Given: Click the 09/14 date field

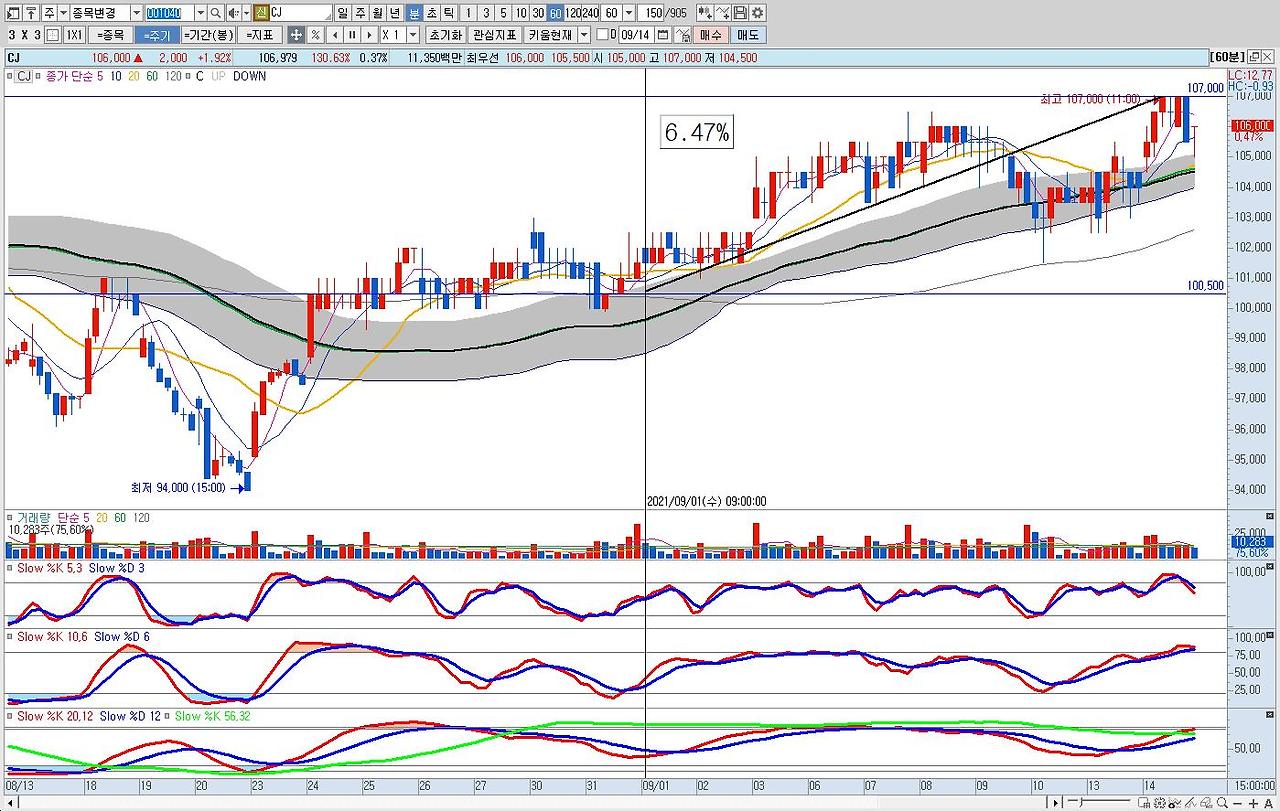Looking at the screenshot, I should click(x=635, y=34).
